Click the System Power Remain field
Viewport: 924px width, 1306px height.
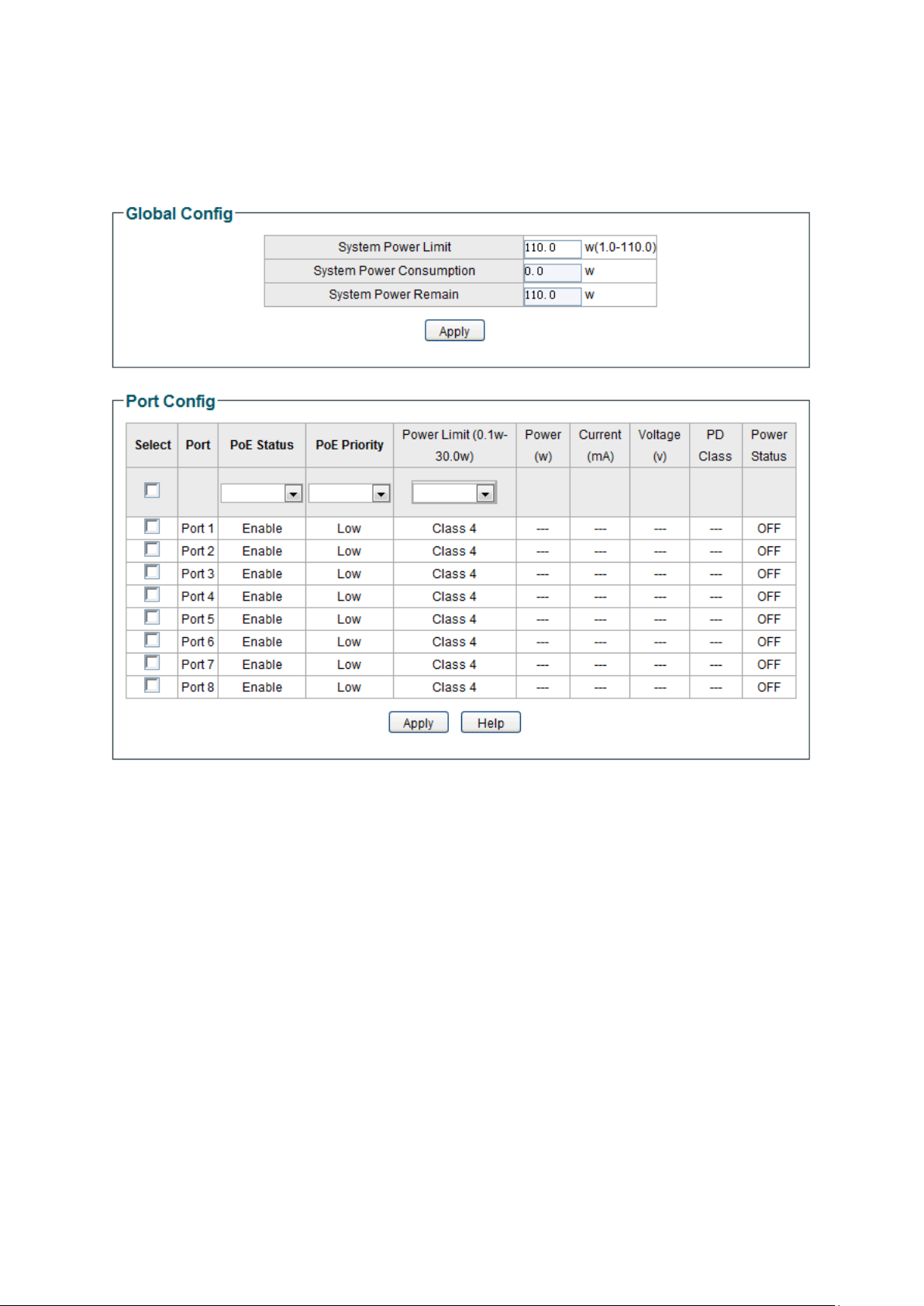pos(552,296)
